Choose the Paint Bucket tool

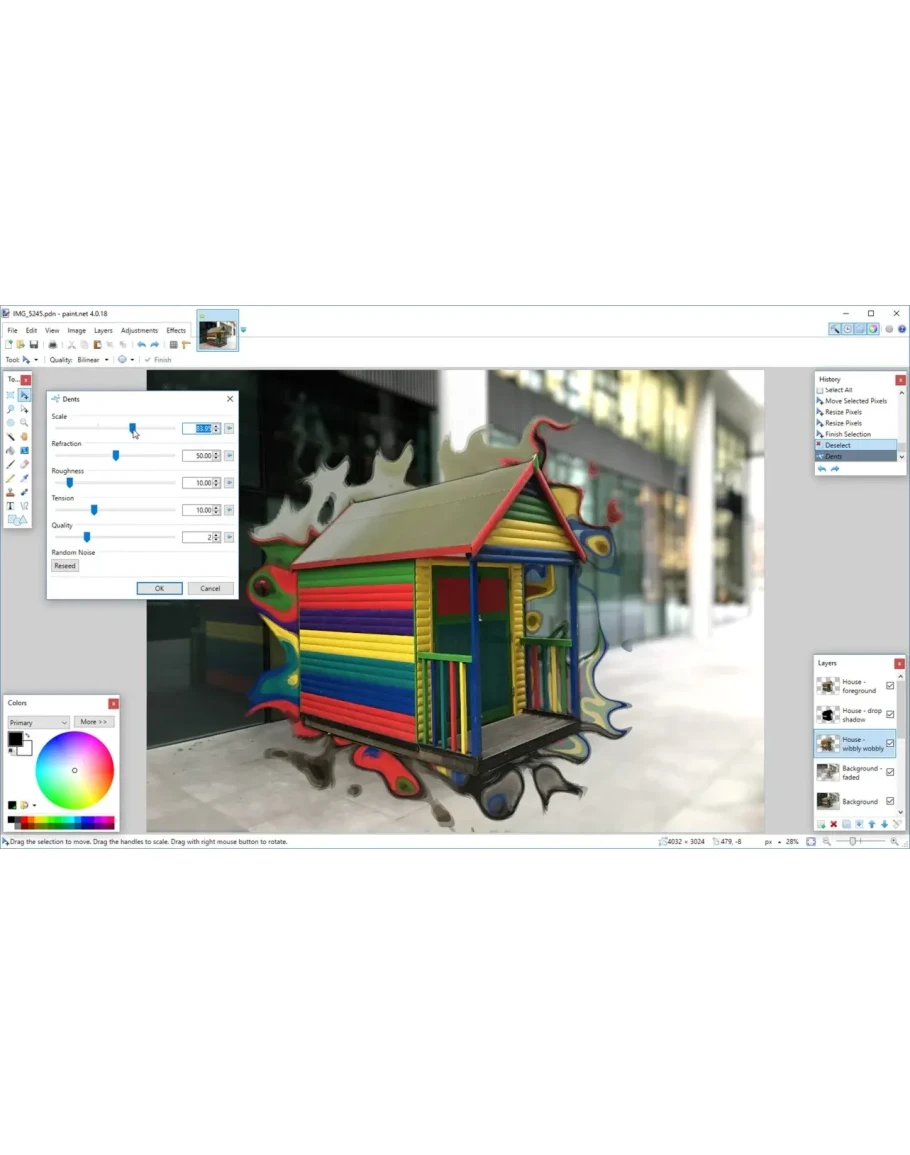point(11,450)
